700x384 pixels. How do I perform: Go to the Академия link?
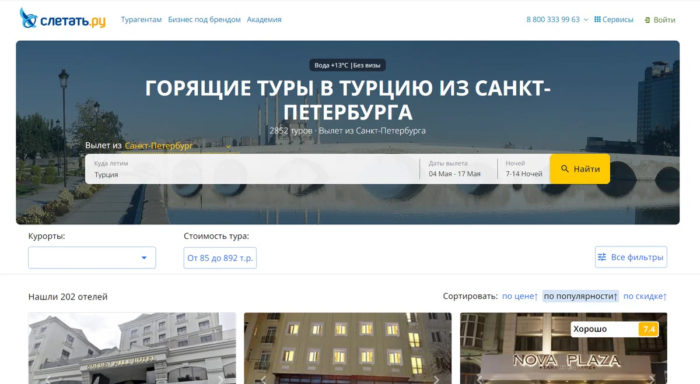coord(264,19)
